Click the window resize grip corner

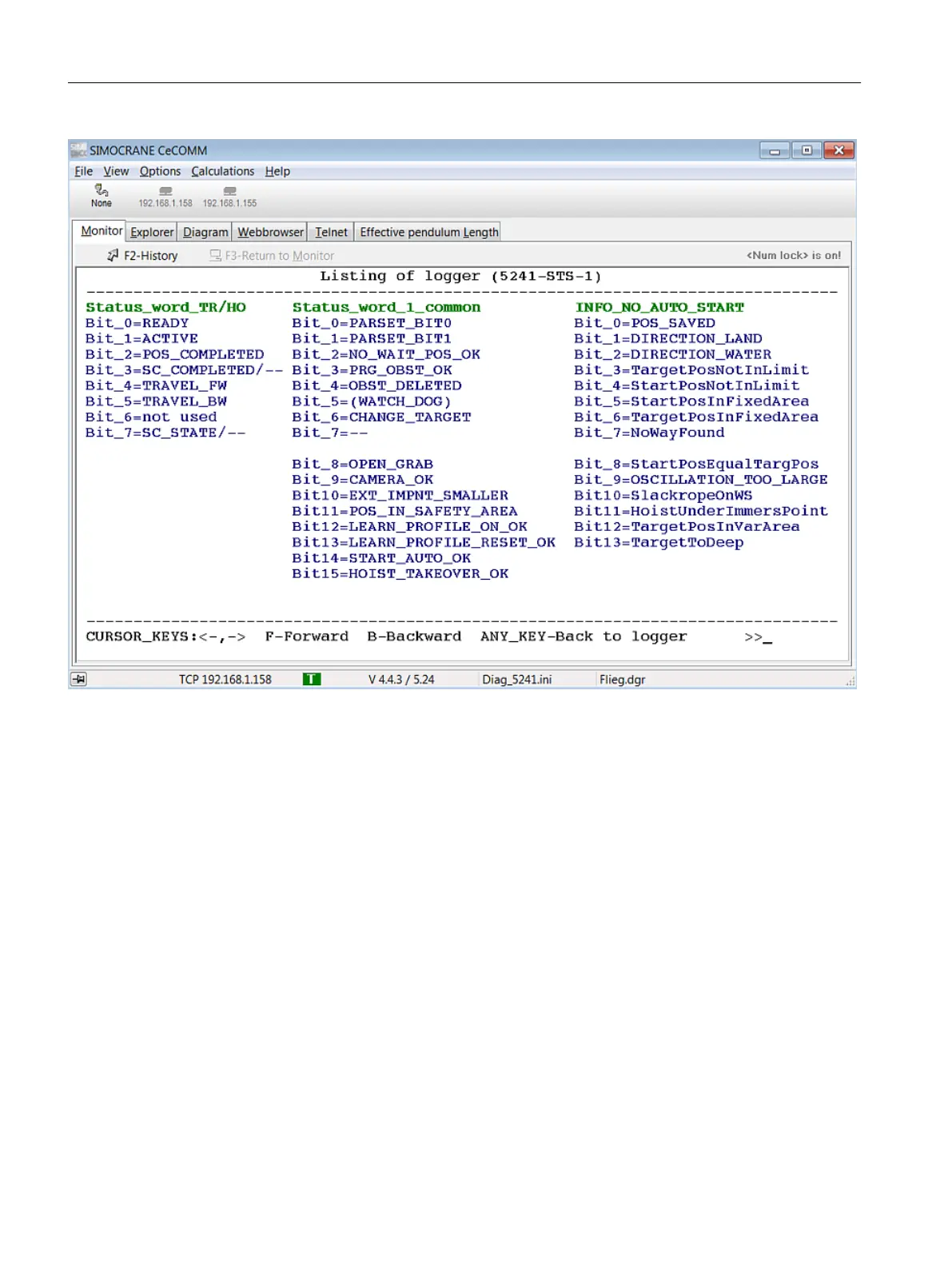pyautogui.click(x=850, y=682)
